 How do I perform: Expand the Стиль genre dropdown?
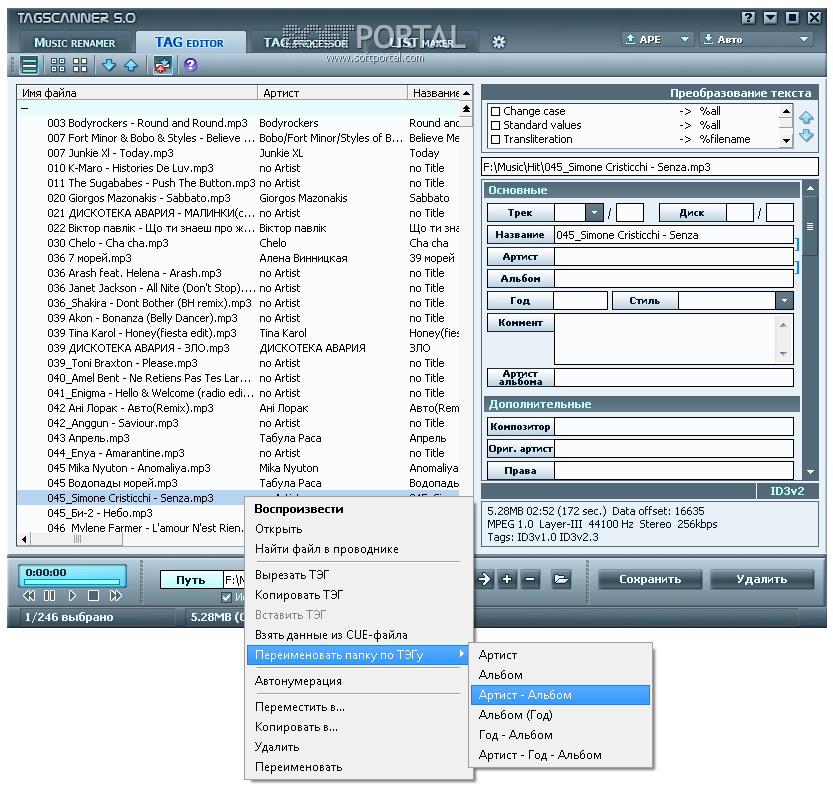coord(784,301)
